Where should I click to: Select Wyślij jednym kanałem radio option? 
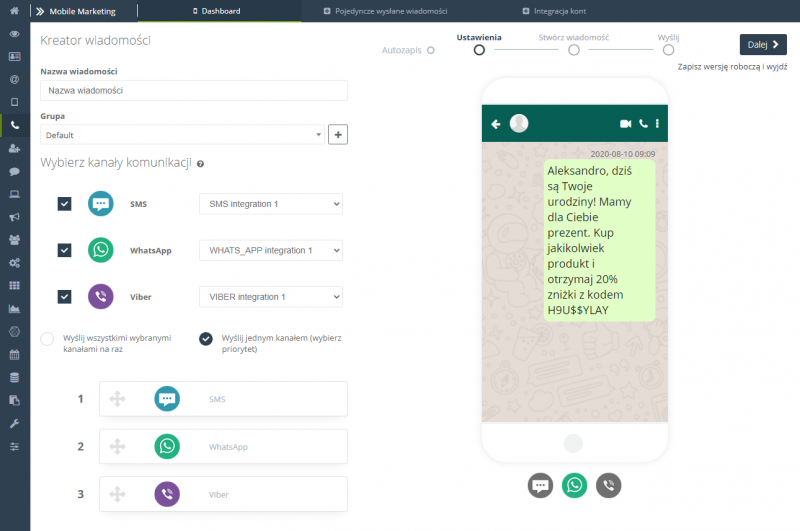pyautogui.click(x=206, y=339)
